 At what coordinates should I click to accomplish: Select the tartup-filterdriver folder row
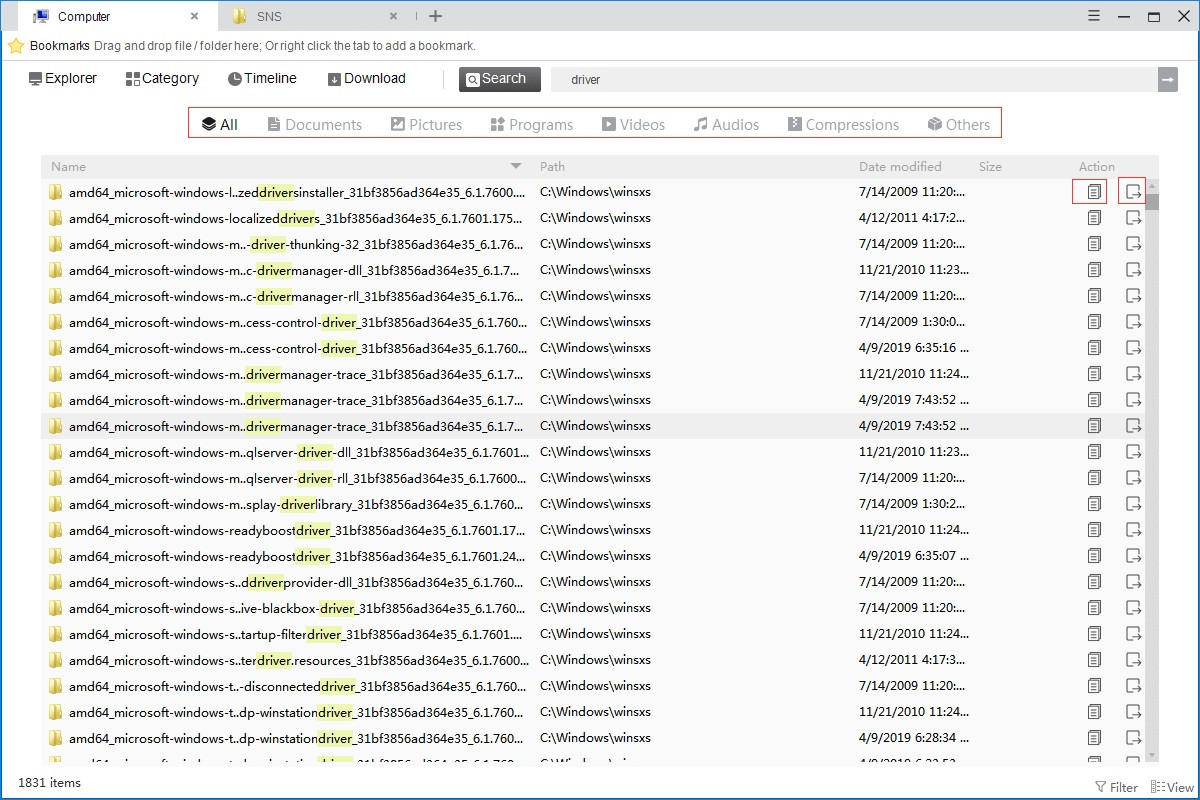[593, 633]
